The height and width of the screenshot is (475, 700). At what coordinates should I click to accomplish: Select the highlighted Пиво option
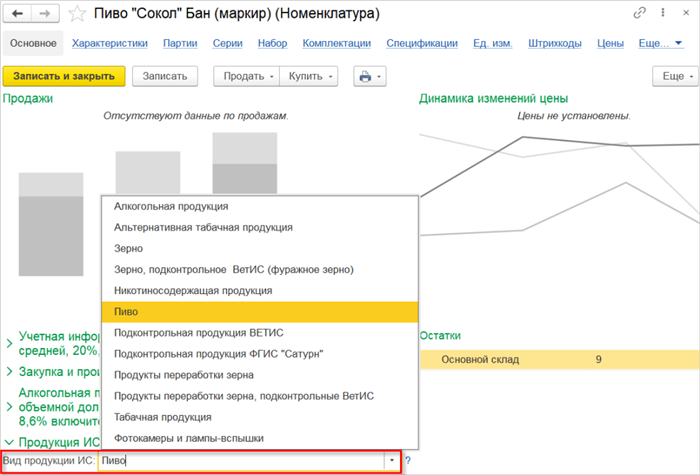(x=260, y=312)
